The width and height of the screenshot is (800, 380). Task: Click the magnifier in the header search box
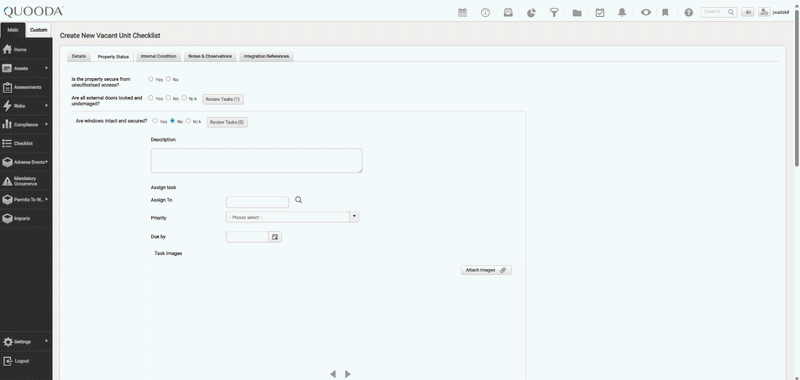pos(731,12)
